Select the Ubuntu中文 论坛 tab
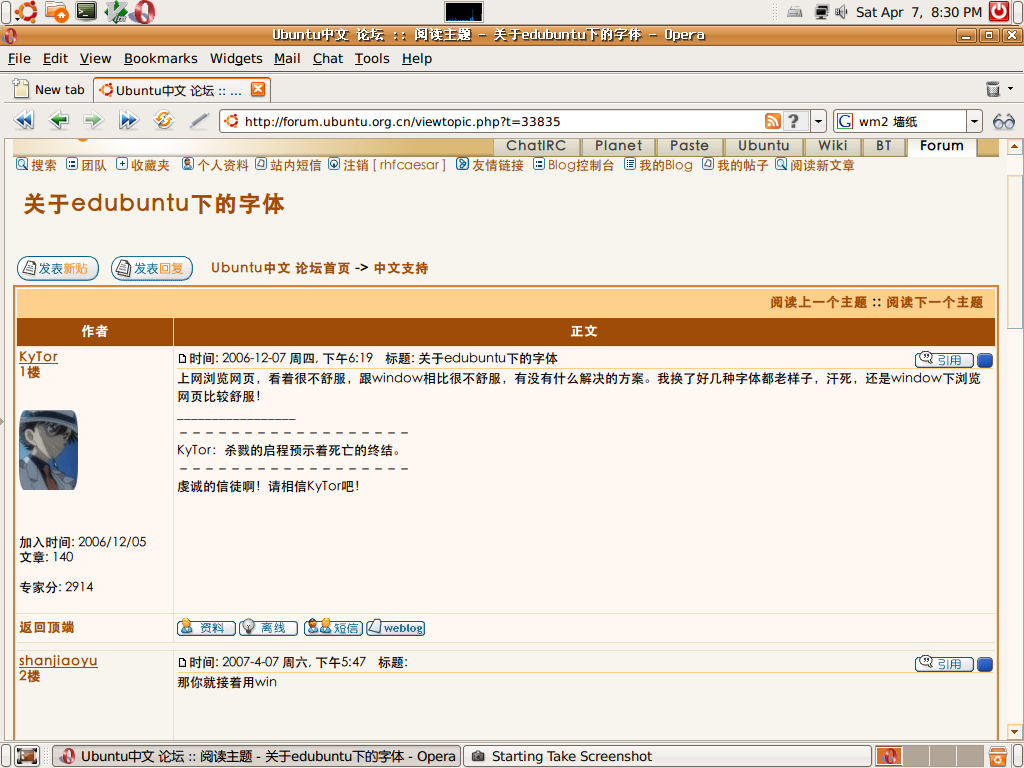This screenshot has height=768, width=1024. (182, 90)
